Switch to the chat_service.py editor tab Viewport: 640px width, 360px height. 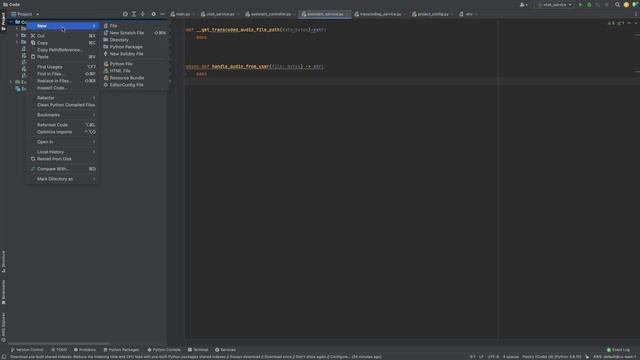pyautogui.click(x=220, y=14)
